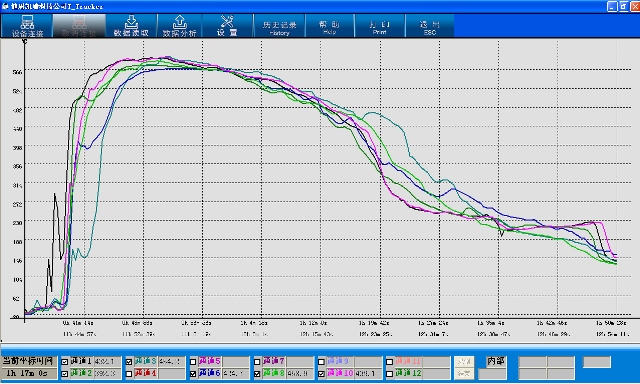
Task: Enable the green channel 12 checkbox
Action: [x=389, y=374]
